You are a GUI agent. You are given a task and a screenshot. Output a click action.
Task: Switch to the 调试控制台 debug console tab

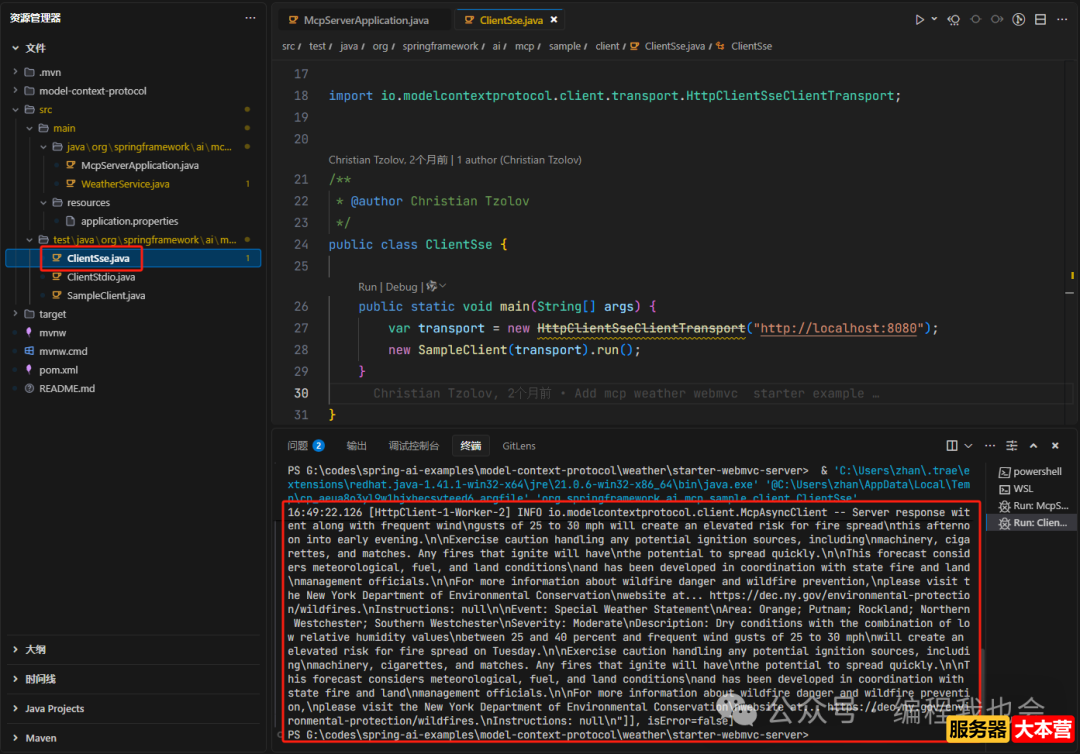click(x=413, y=446)
